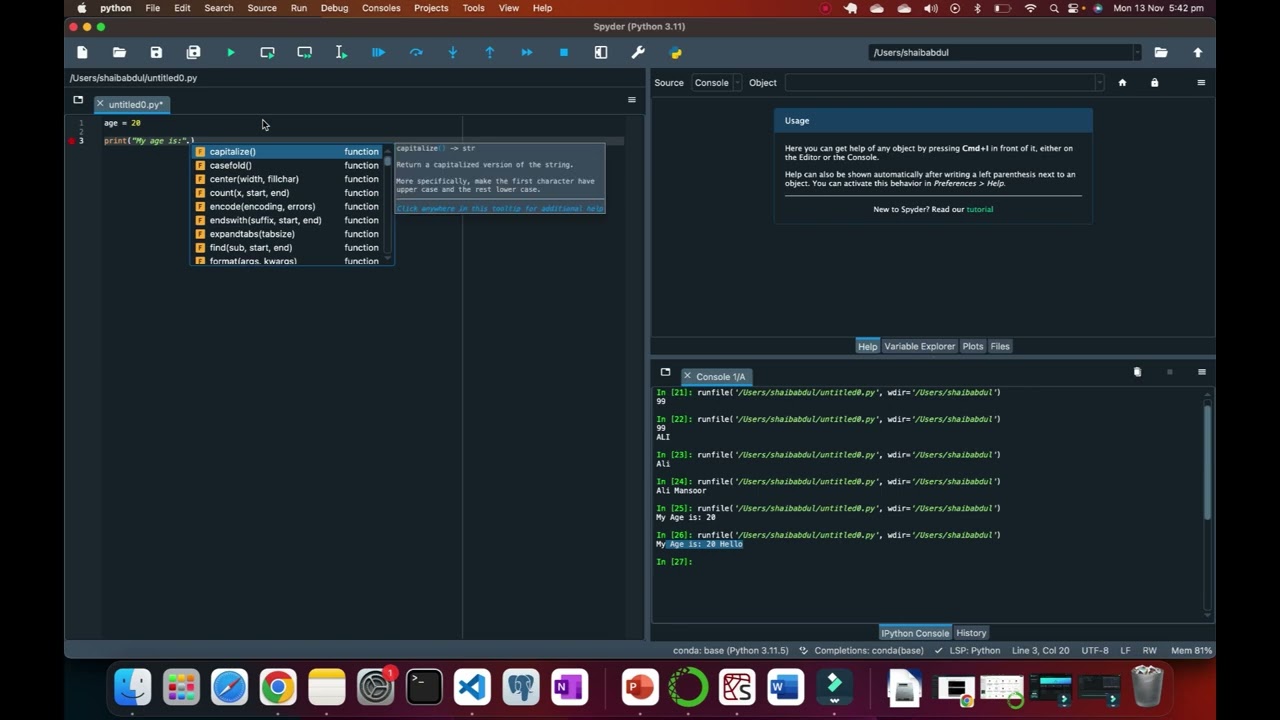Expand the Object field history arrow
The width and height of the screenshot is (1280, 720).
[1099, 83]
